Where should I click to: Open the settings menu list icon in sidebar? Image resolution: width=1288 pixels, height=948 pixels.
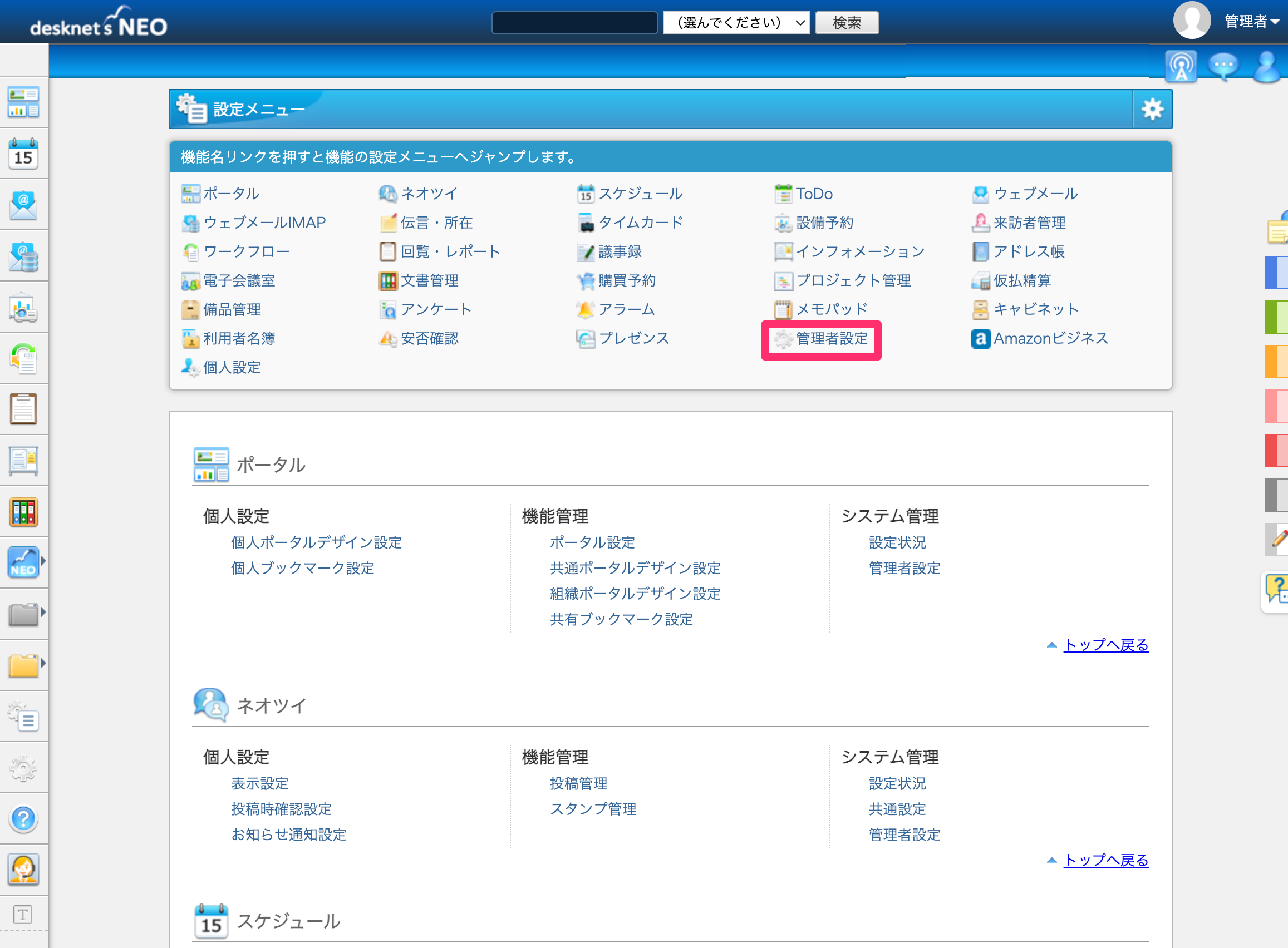coord(23,716)
